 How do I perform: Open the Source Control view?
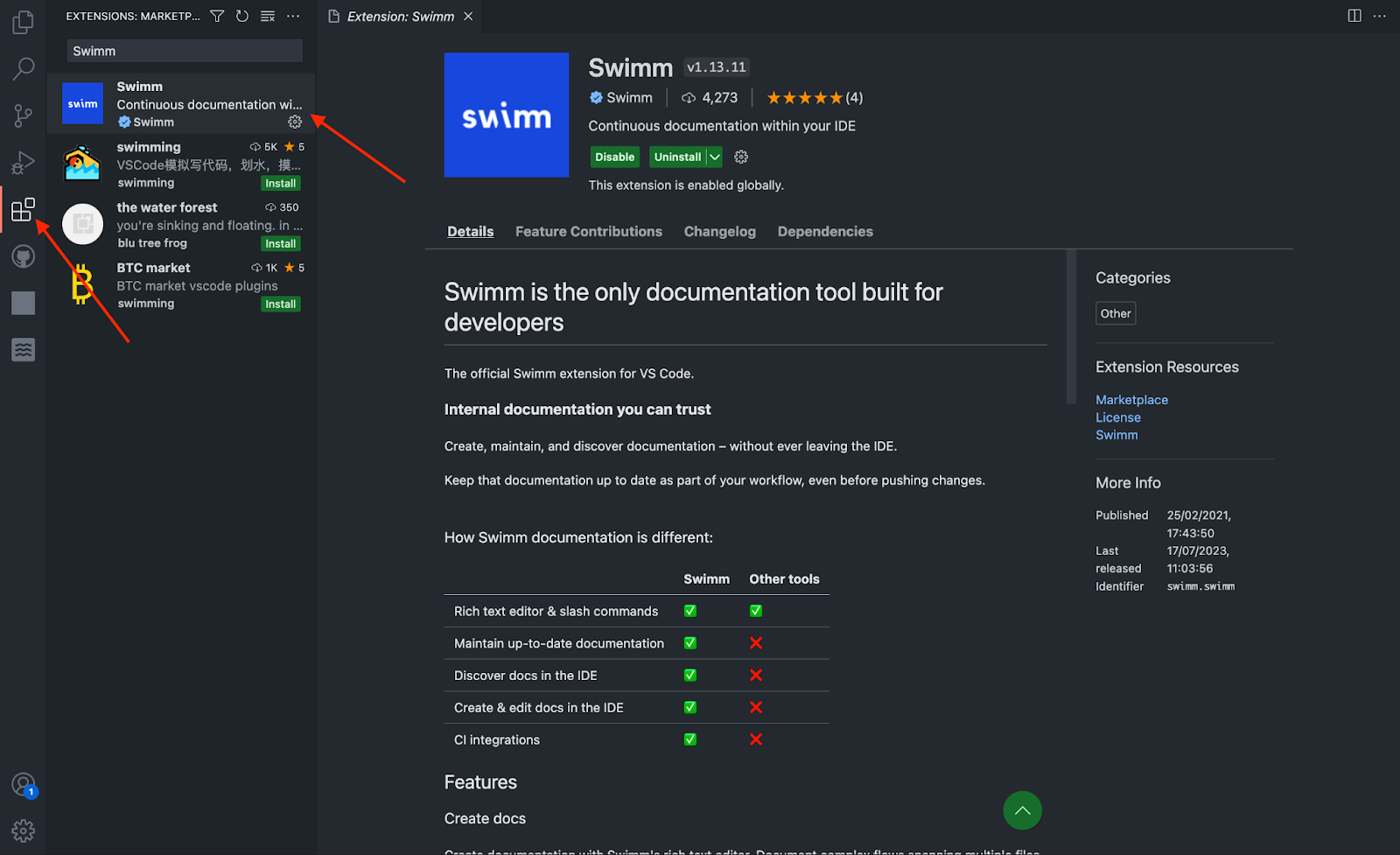click(x=24, y=116)
